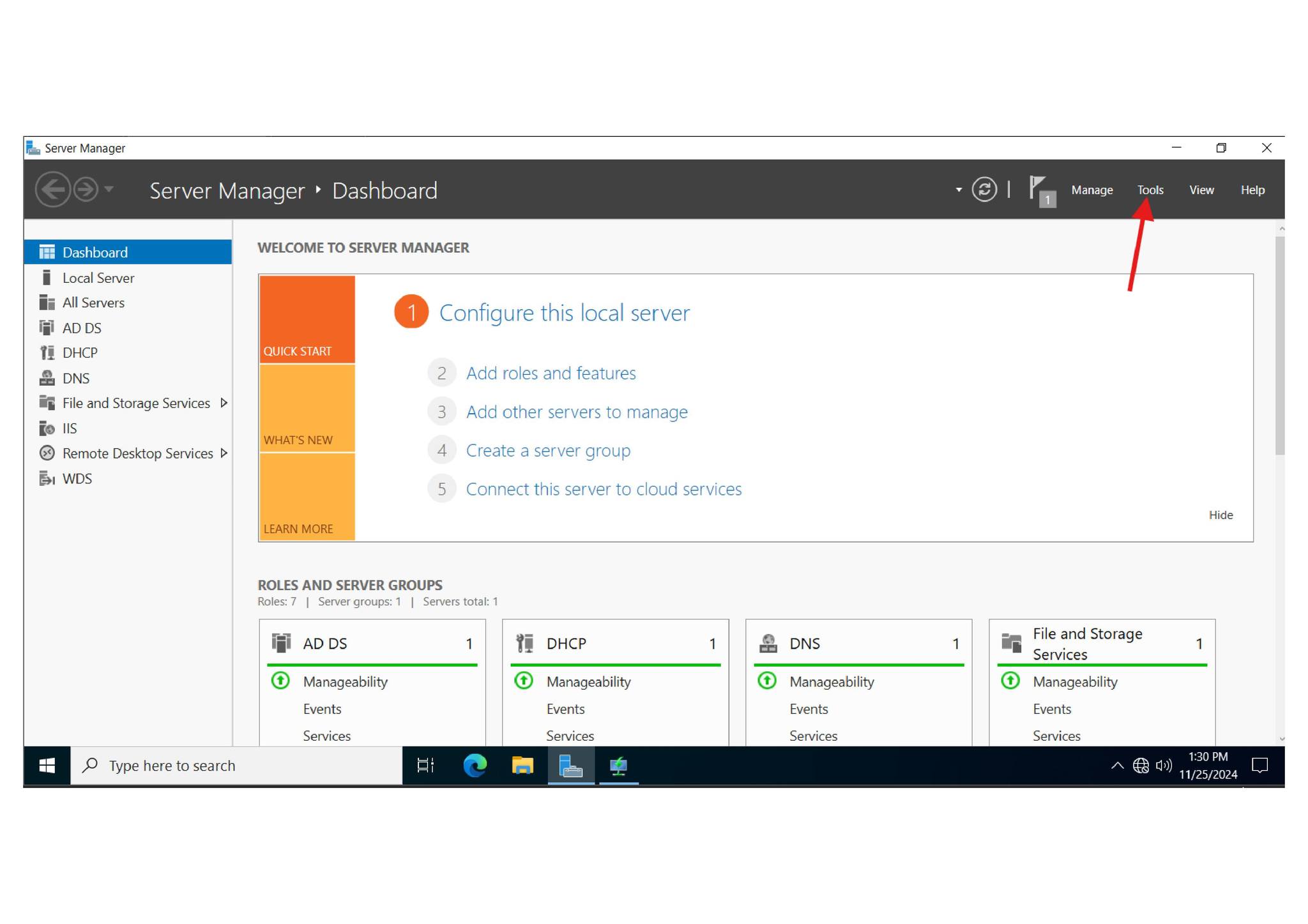This screenshot has height=924, width=1308.
Task: Click DHCP Manageability status icon
Action: 524,681
